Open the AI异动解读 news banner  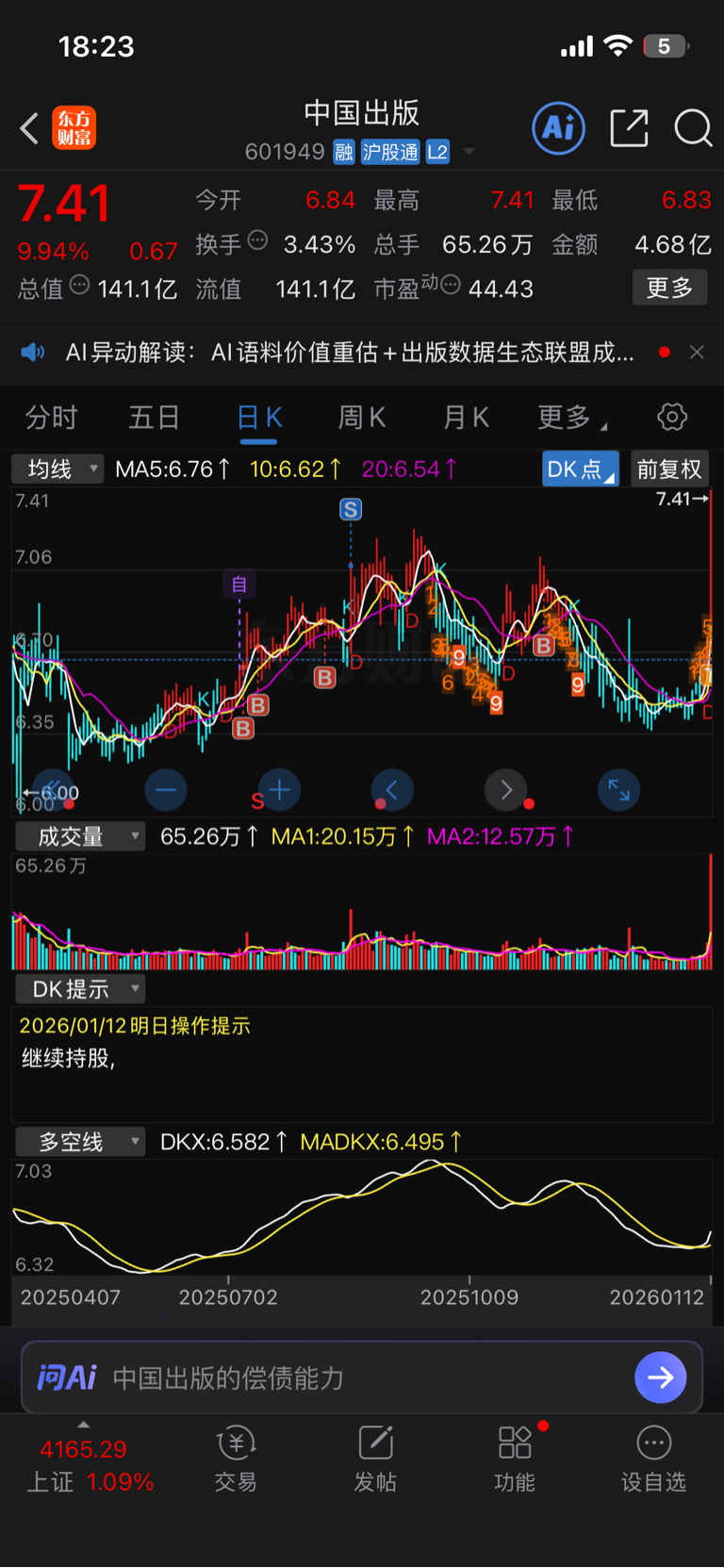coord(350,353)
